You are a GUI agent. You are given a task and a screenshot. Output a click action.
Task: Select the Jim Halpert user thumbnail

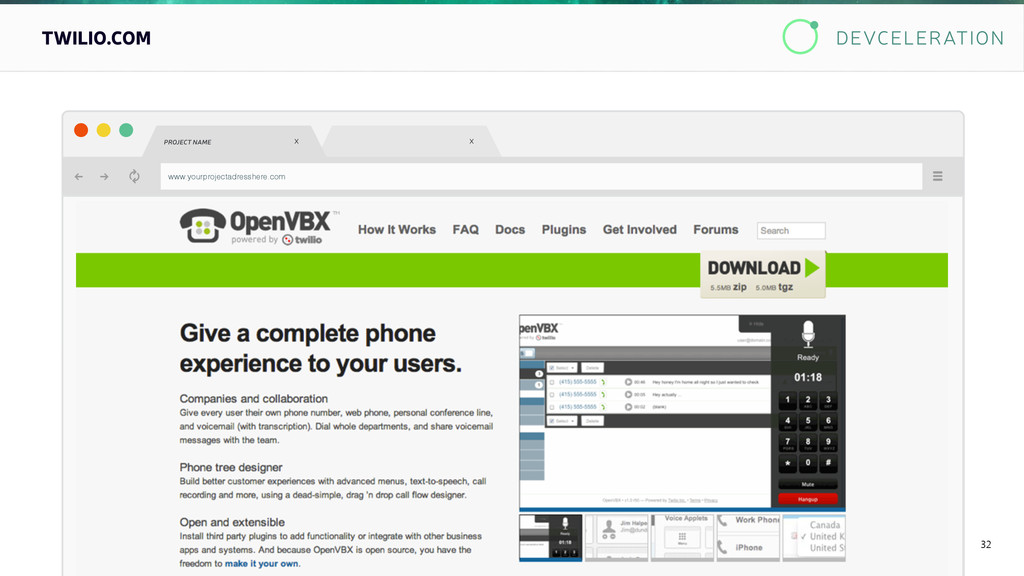tap(616, 538)
